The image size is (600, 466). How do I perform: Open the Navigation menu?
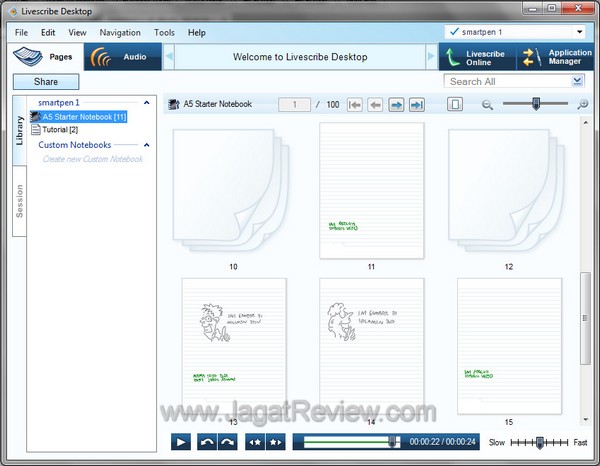[x=120, y=33]
